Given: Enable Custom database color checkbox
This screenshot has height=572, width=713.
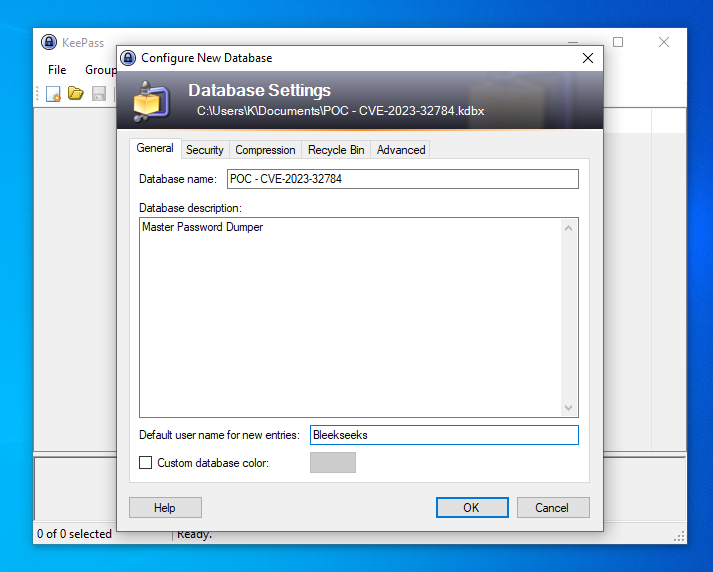Looking at the screenshot, I should 146,463.
